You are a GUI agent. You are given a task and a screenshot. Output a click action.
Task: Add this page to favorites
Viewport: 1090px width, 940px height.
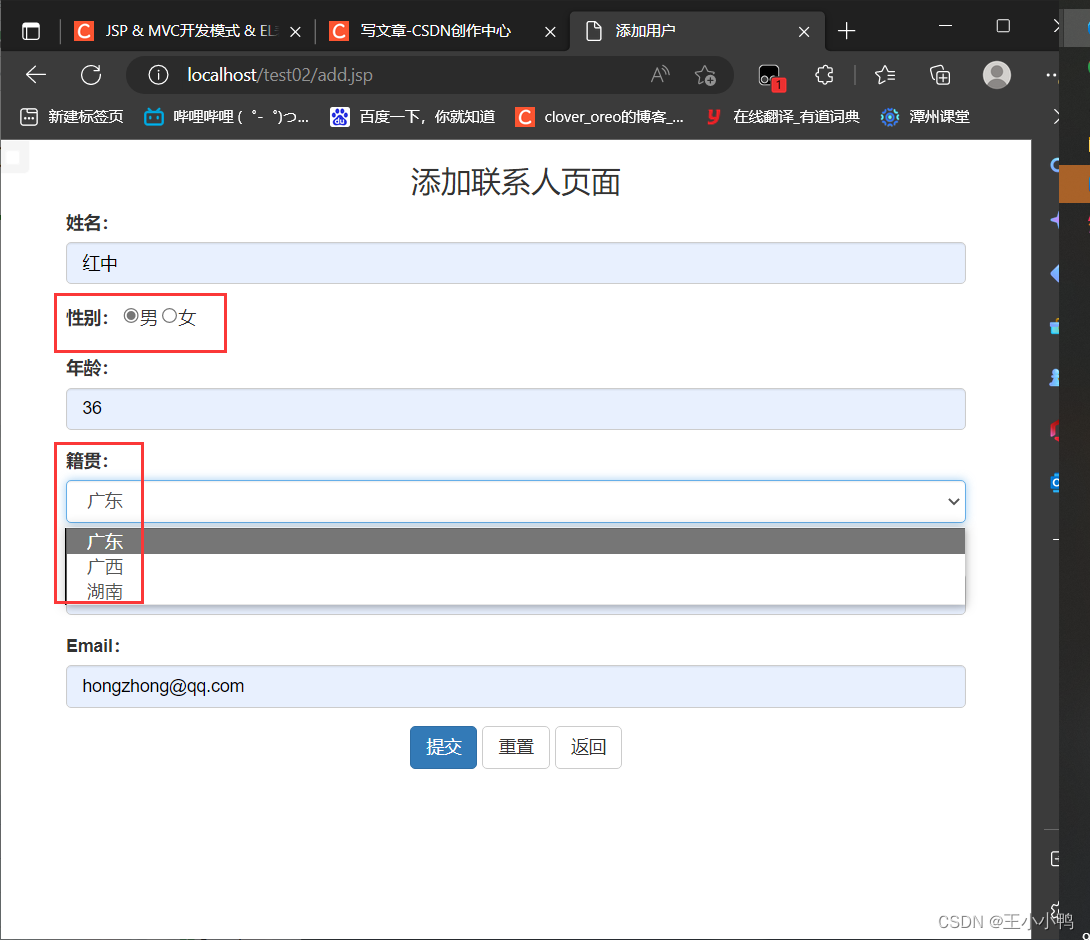[705, 74]
